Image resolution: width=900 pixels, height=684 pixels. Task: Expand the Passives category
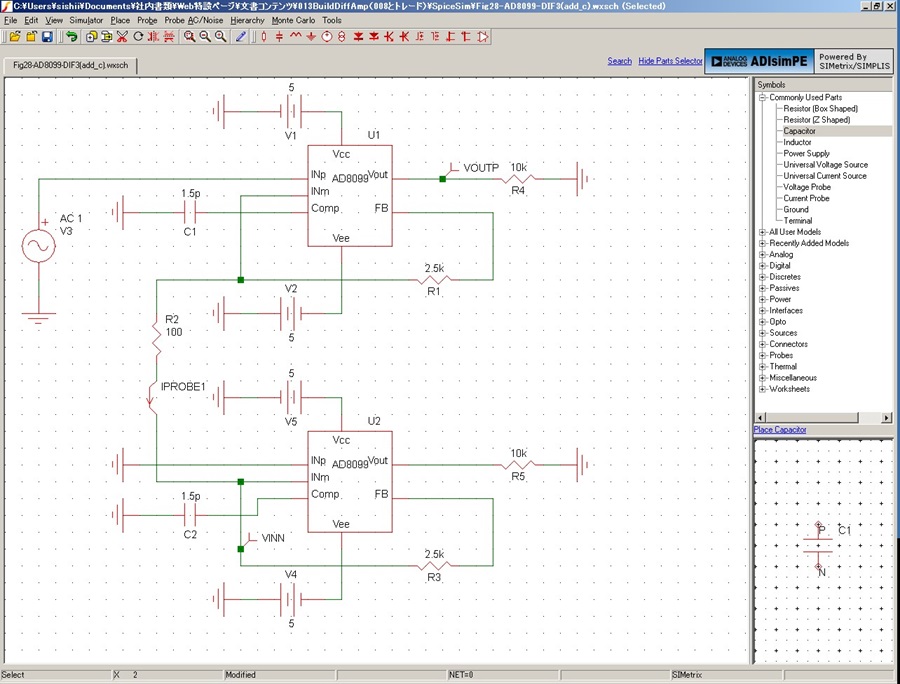coord(762,288)
